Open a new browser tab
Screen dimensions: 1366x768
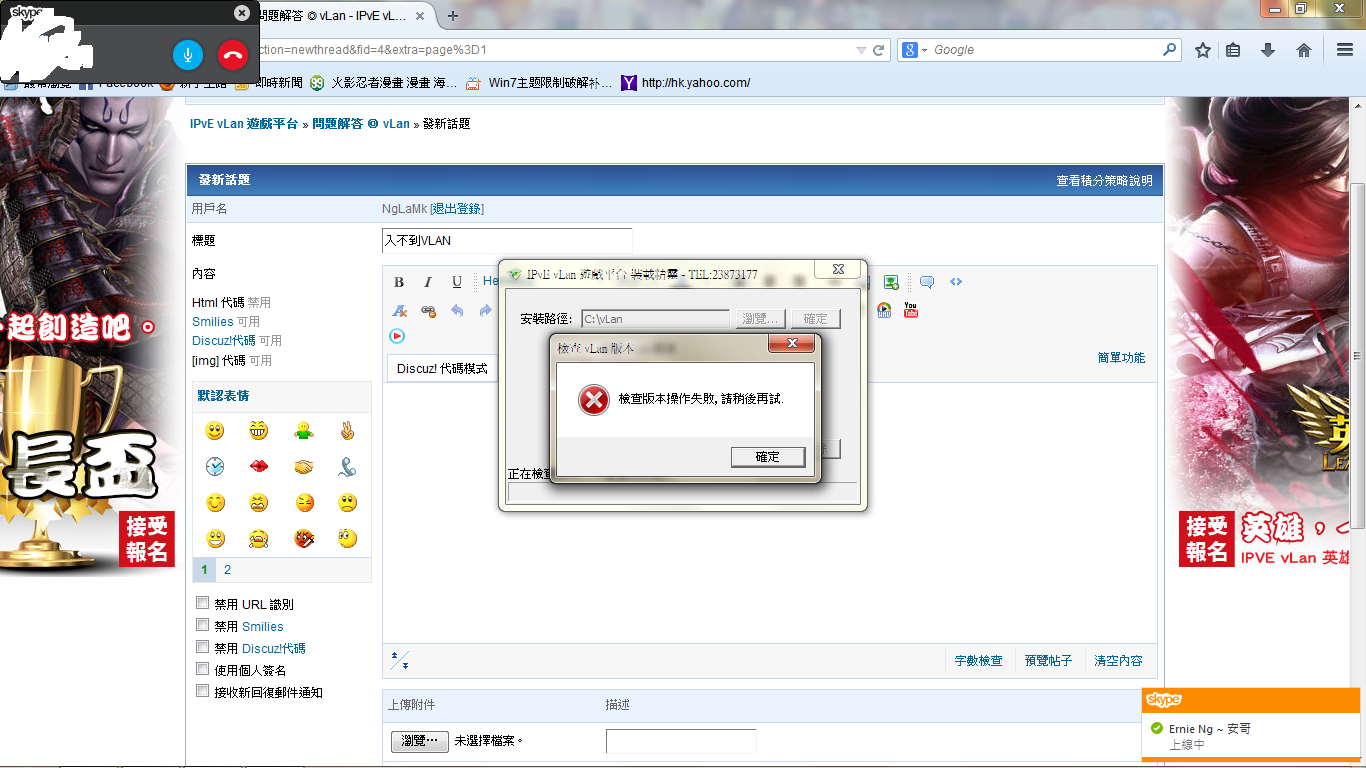[x=453, y=16]
